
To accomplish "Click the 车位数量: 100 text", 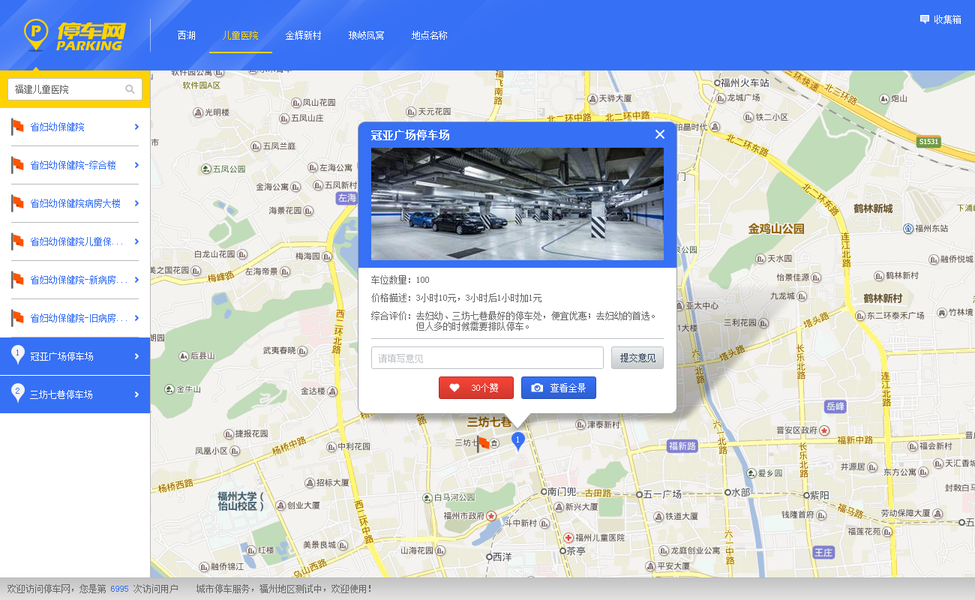I will (x=400, y=280).
